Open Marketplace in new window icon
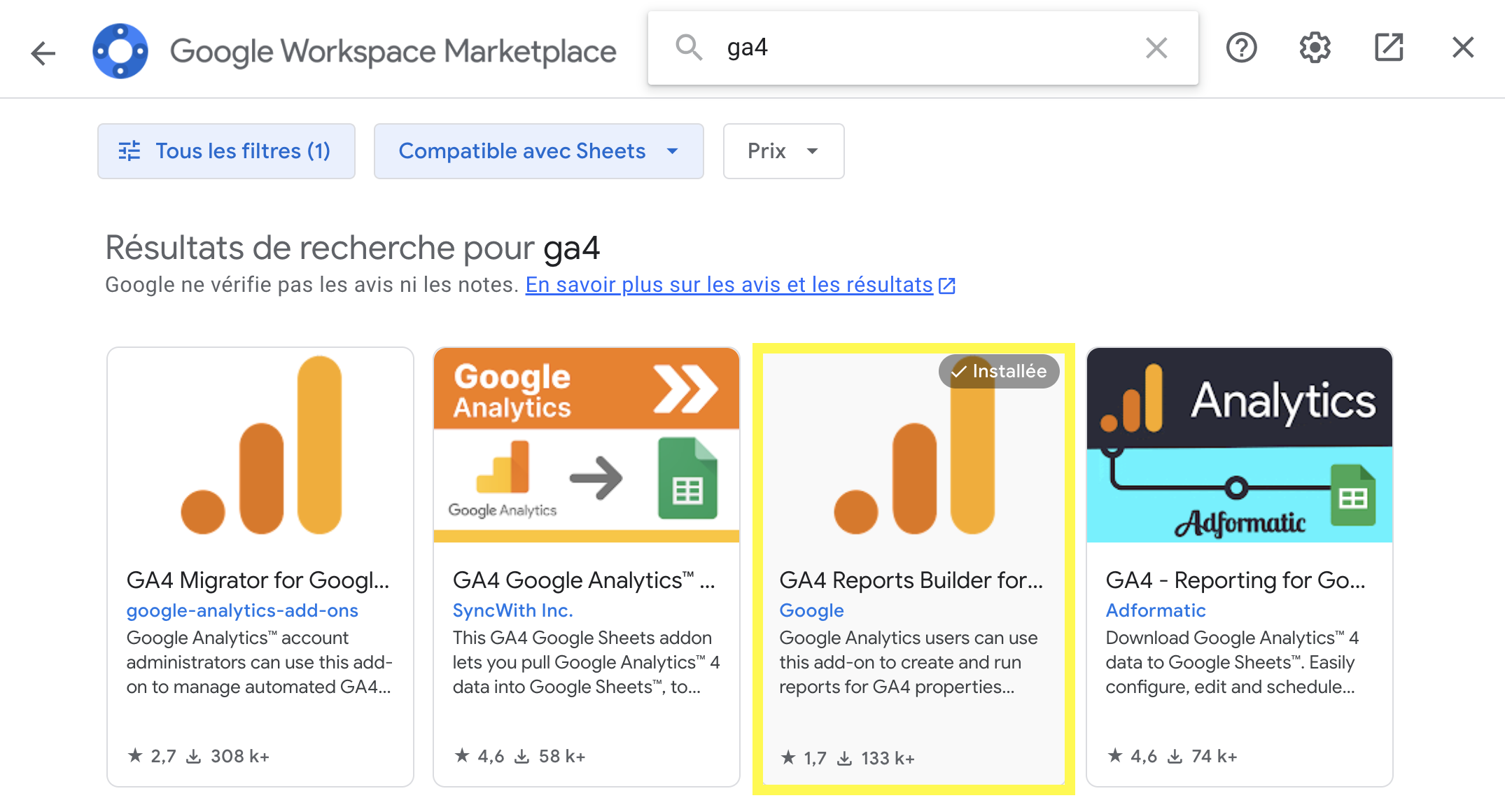1505x812 pixels. click(x=1389, y=48)
